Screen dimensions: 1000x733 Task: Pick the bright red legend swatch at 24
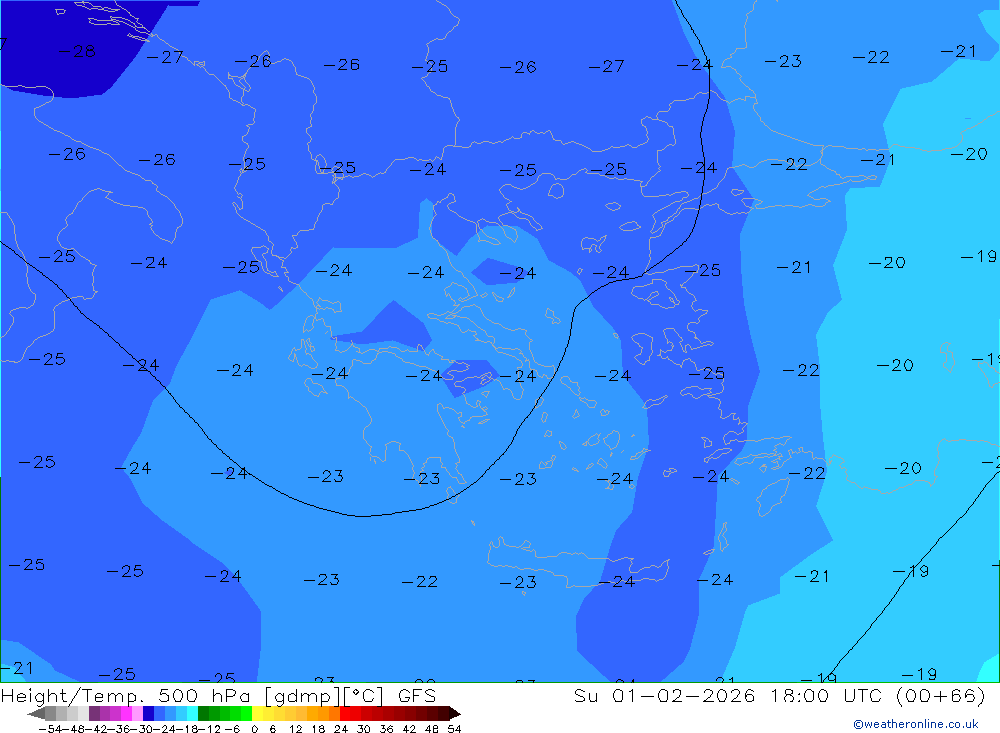pos(345,713)
